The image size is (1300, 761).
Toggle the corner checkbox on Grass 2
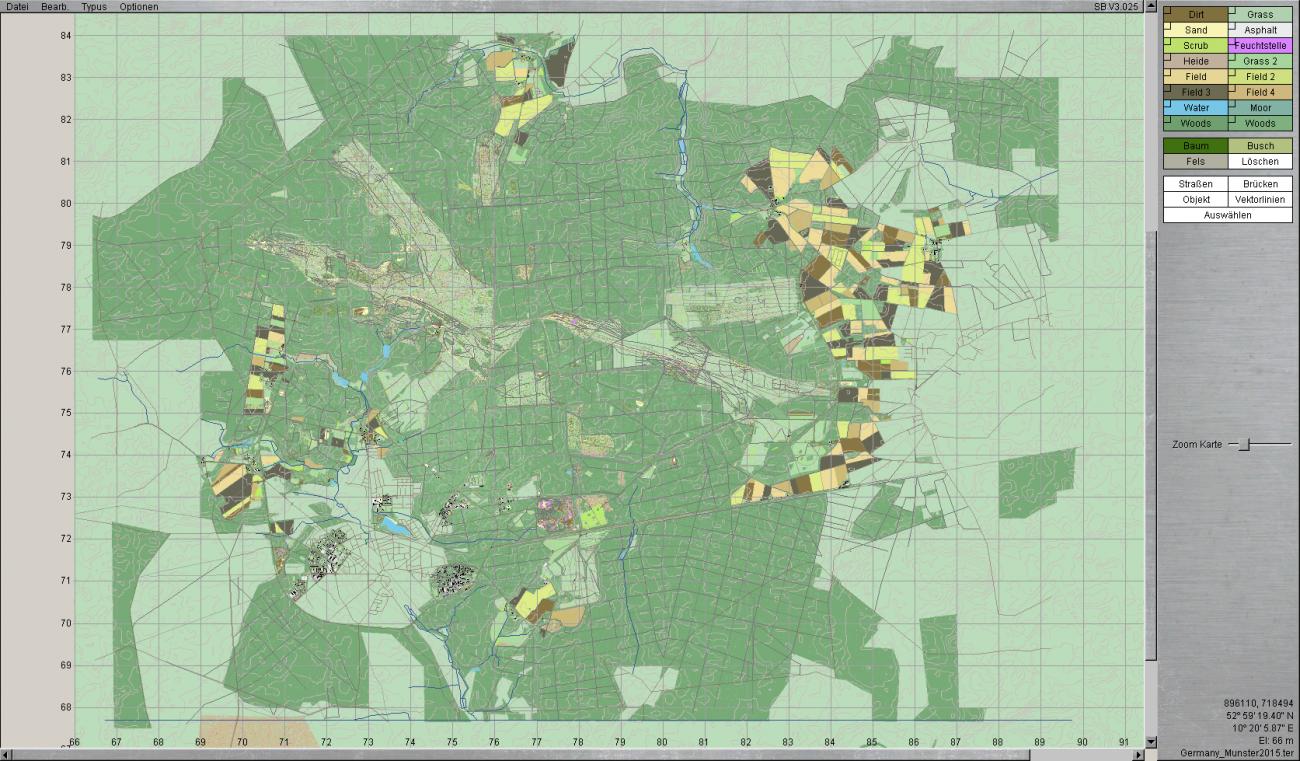[x=1232, y=57]
